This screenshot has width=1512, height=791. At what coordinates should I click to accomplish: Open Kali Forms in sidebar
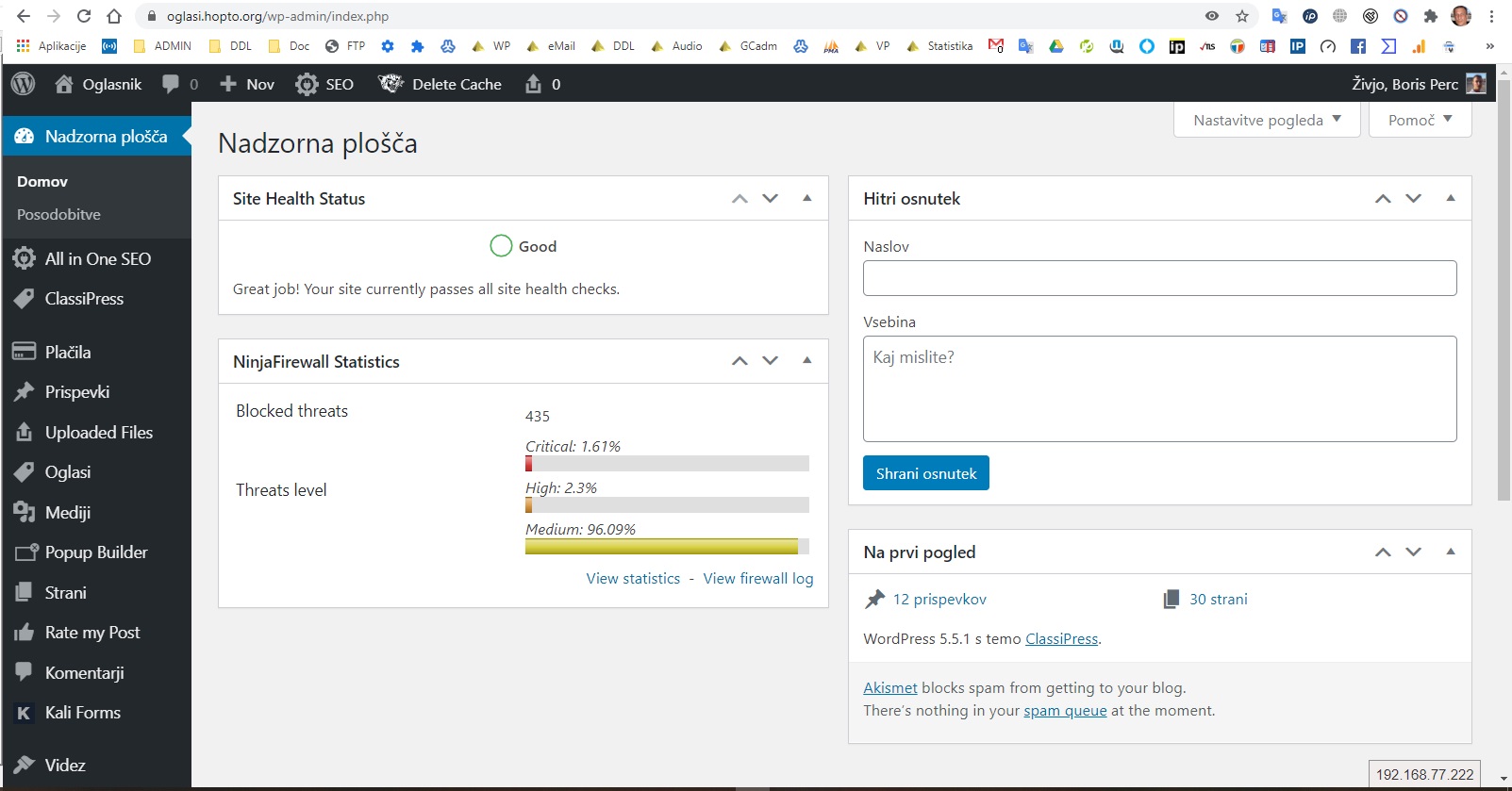[96, 712]
